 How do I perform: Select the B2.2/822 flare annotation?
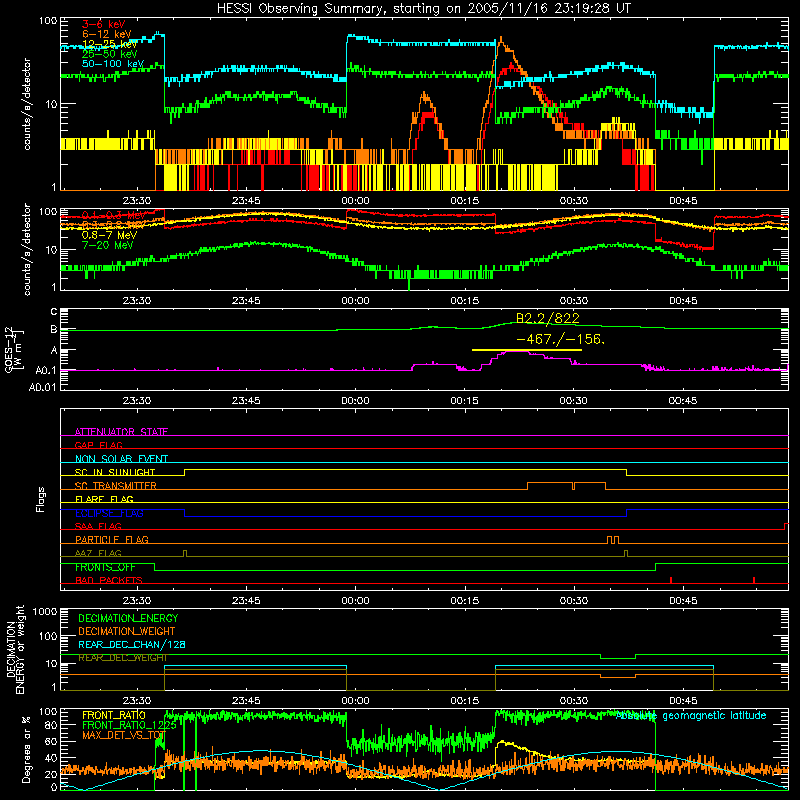(548, 318)
